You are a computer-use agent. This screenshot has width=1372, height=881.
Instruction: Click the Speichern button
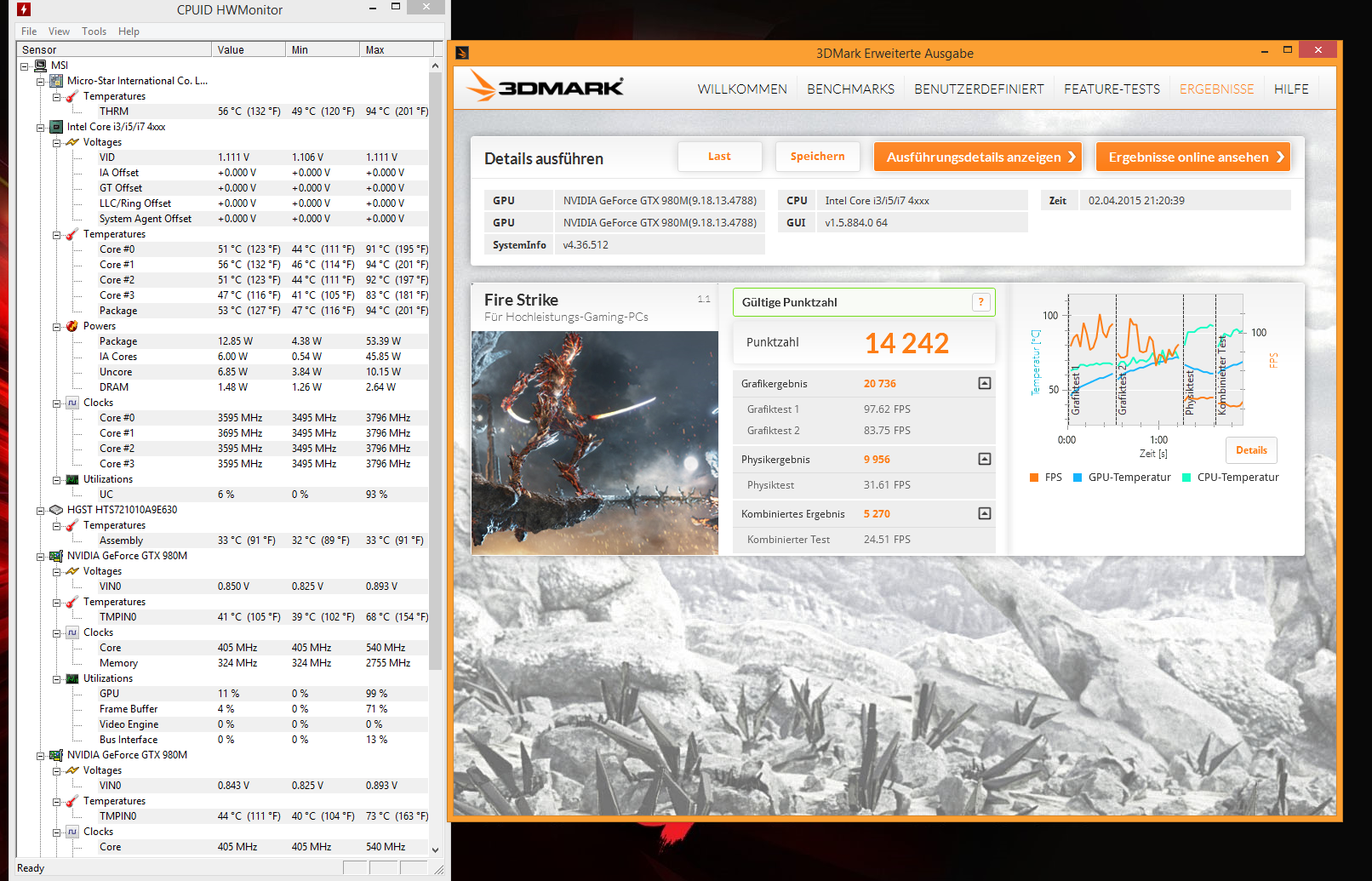pyautogui.click(x=818, y=157)
